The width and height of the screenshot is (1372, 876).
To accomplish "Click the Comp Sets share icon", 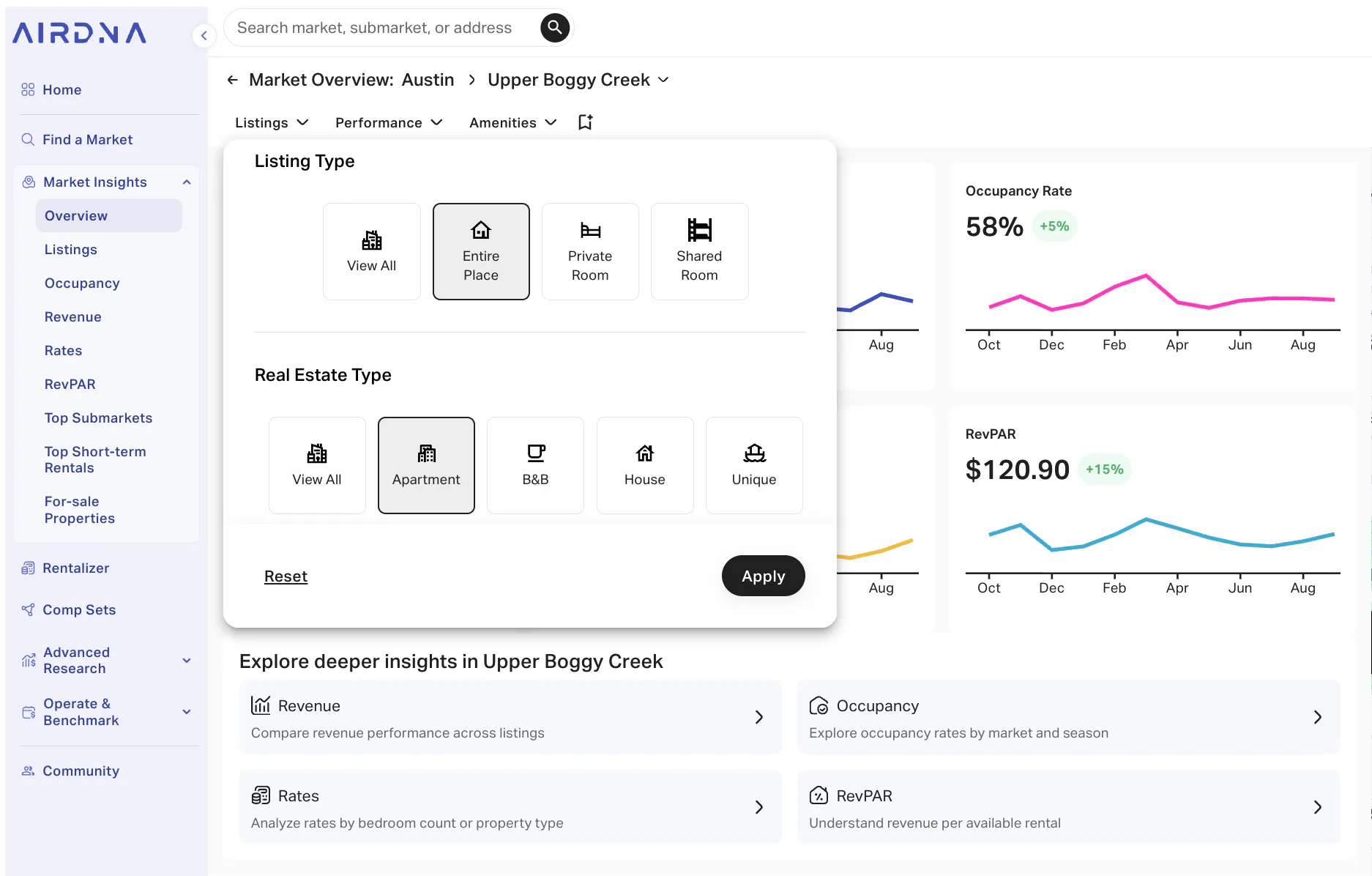I will click(x=28, y=609).
